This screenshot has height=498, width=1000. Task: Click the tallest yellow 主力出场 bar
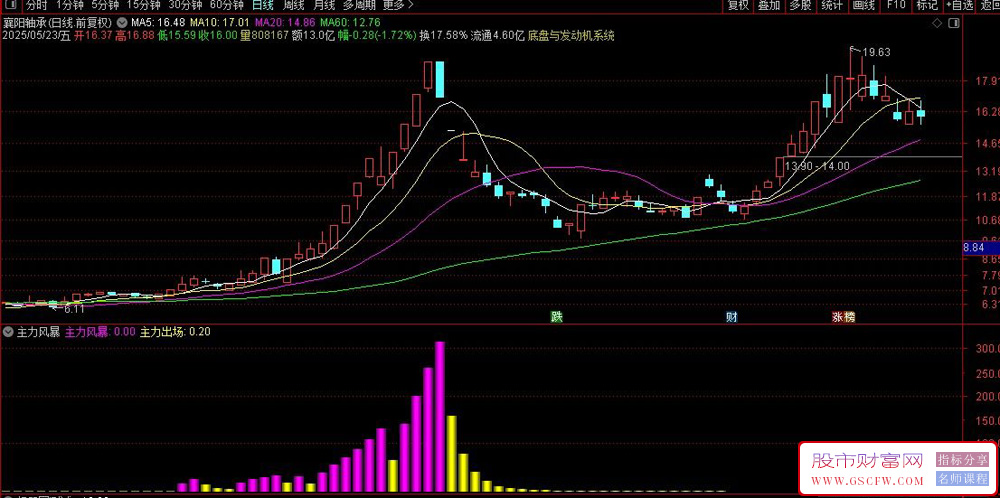(x=452, y=453)
